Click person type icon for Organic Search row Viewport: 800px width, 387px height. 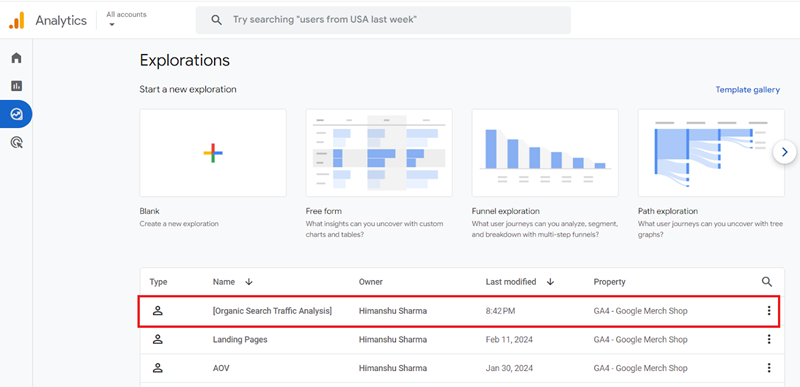tap(158, 311)
